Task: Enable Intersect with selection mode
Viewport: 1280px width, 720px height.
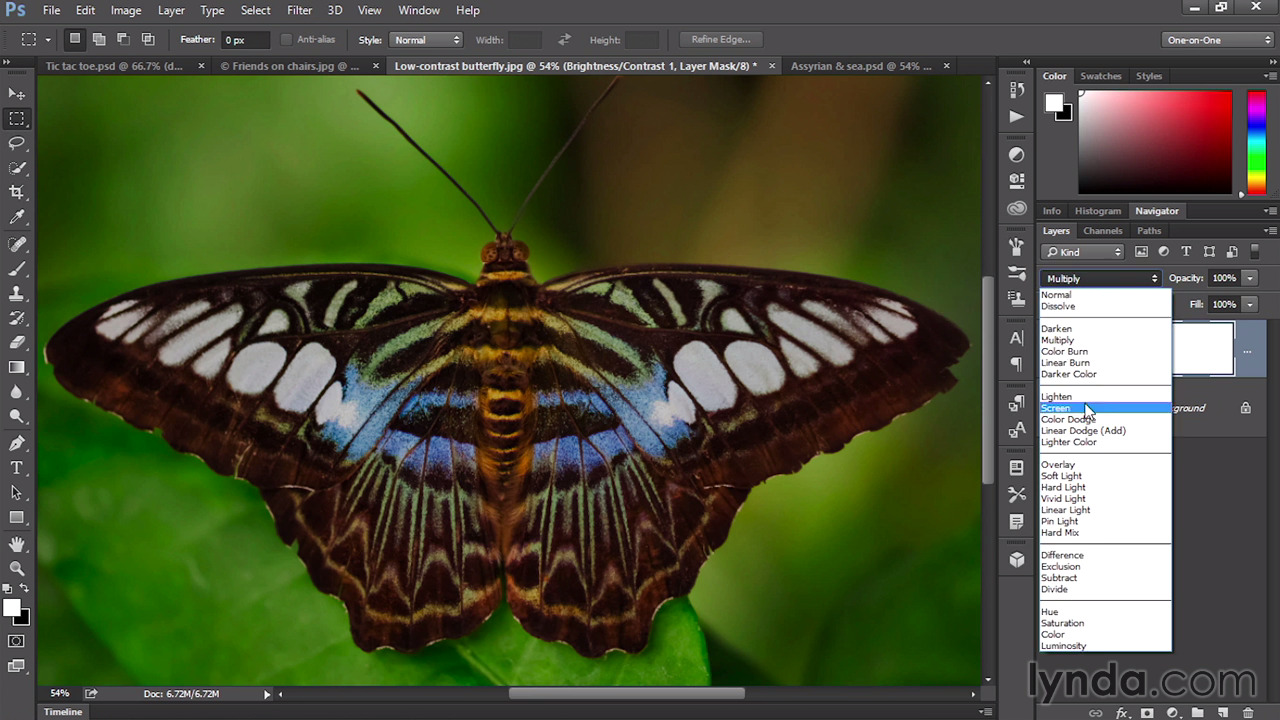Action: [148, 39]
